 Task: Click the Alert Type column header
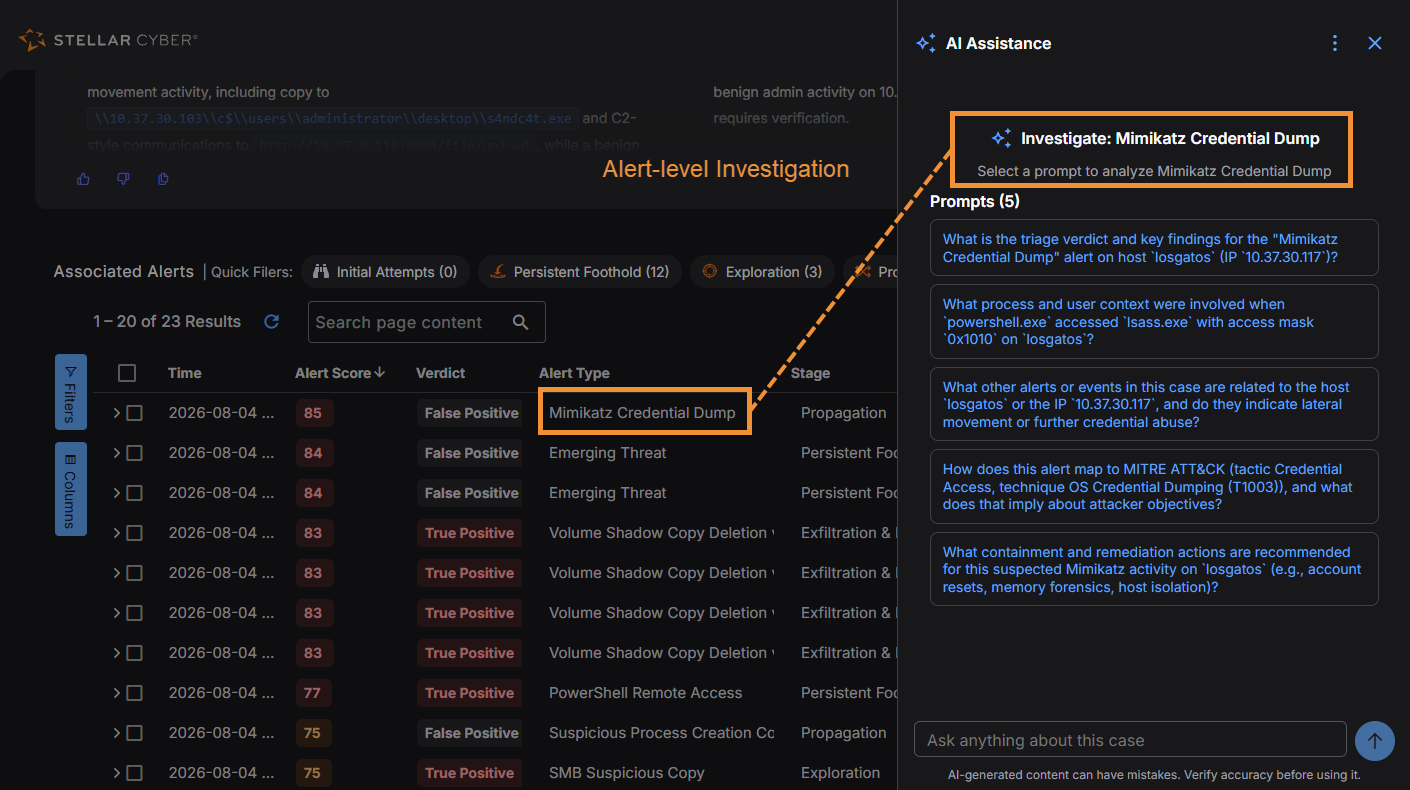(x=574, y=373)
